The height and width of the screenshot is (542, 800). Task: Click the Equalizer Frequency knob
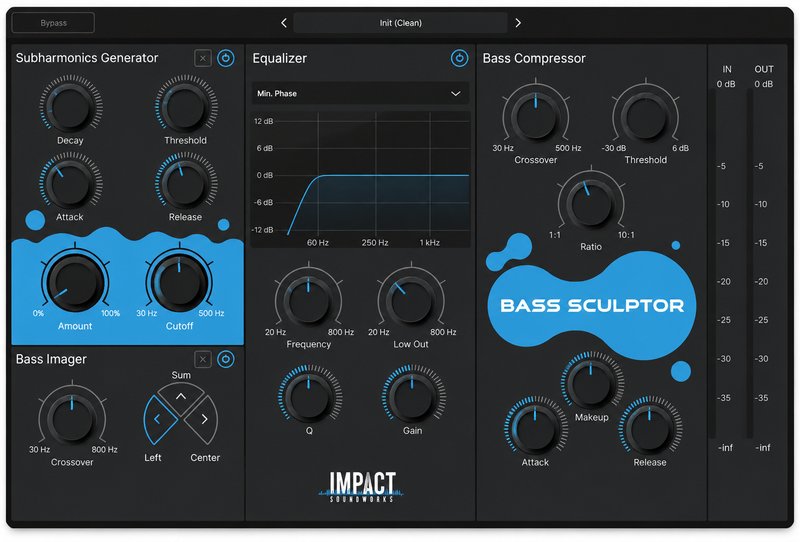[x=308, y=300]
